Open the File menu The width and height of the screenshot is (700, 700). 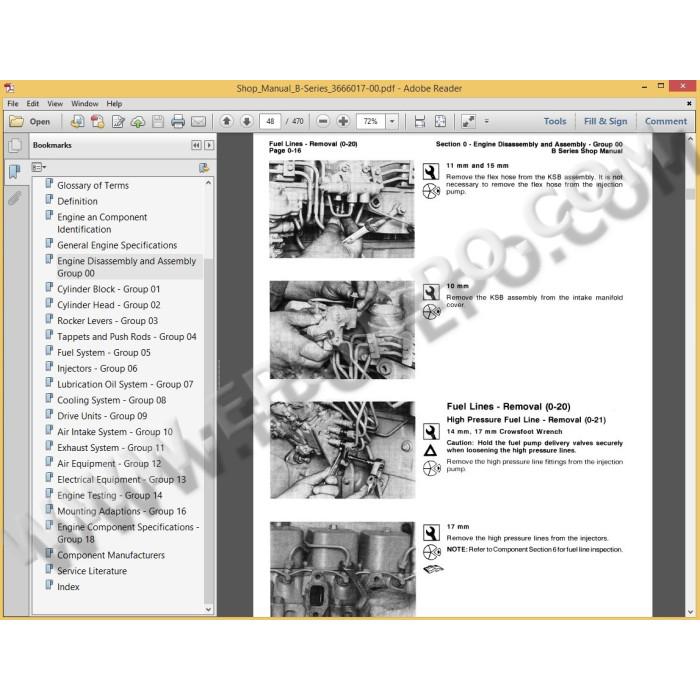13,104
